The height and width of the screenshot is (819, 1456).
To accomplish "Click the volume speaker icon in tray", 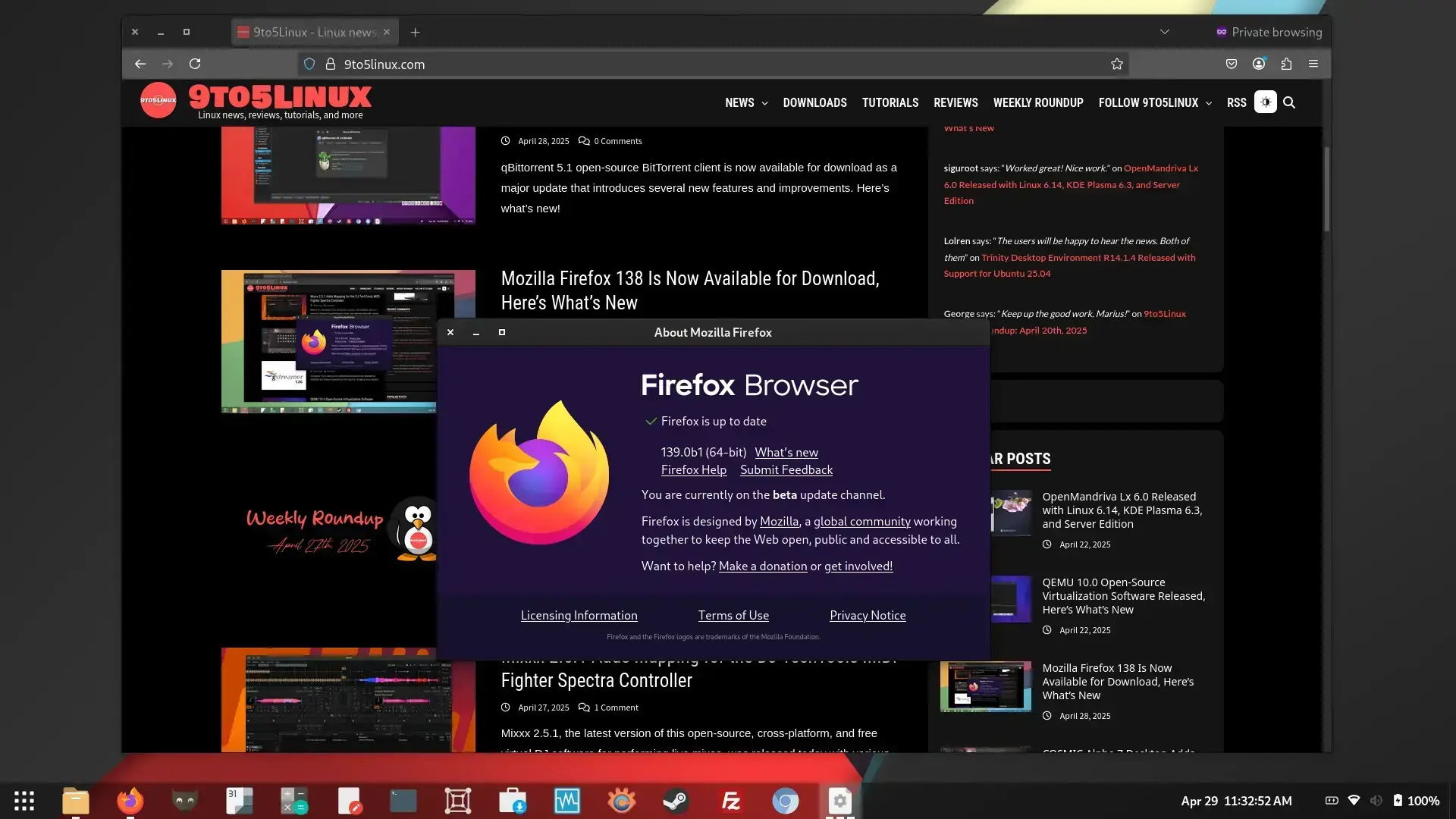I will point(1376,801).
